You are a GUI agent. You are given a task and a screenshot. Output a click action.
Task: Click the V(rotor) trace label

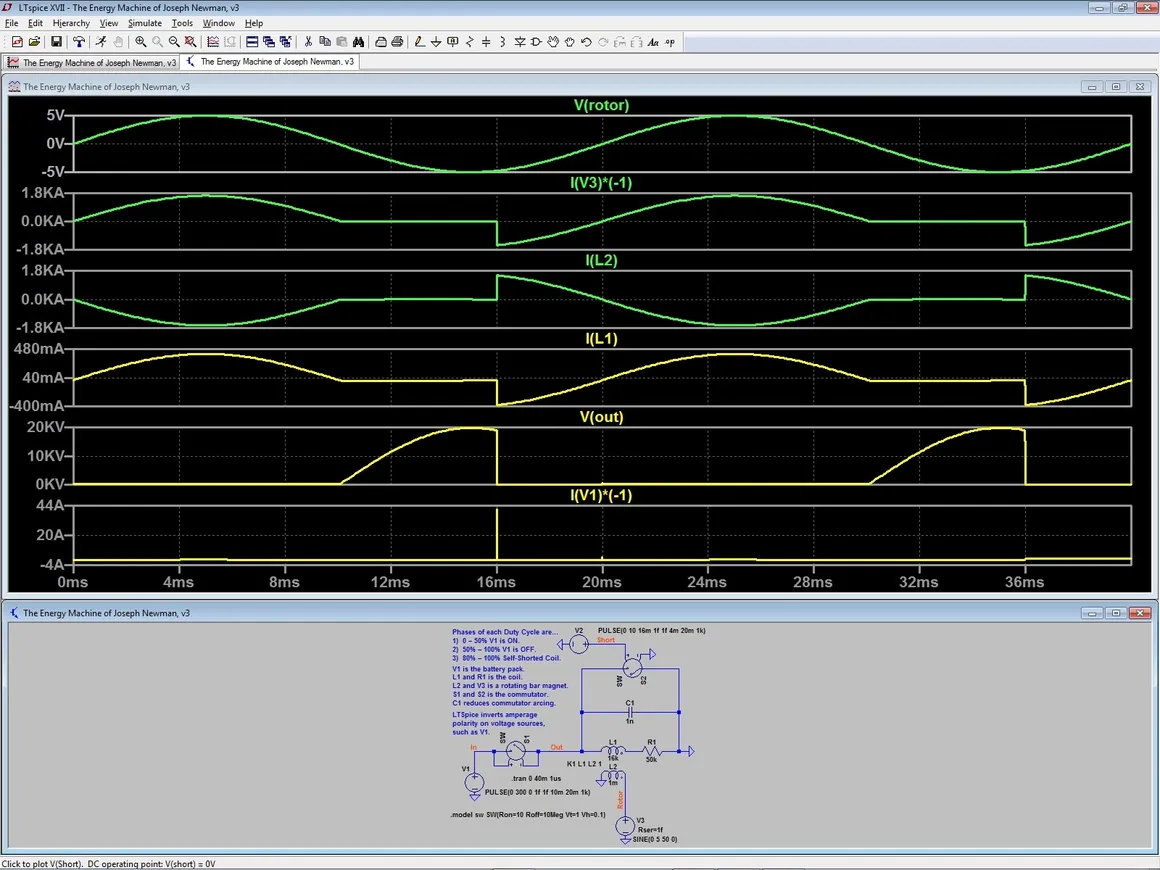[601, 105]
